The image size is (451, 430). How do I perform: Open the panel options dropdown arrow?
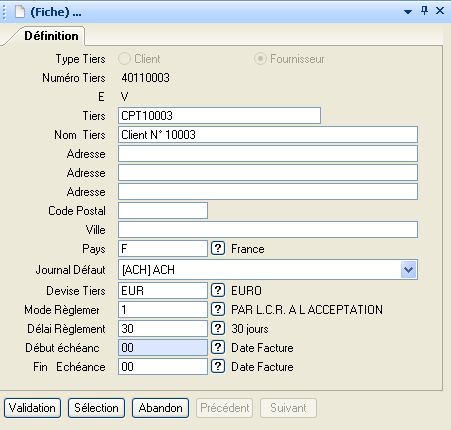tap(408, 12)
